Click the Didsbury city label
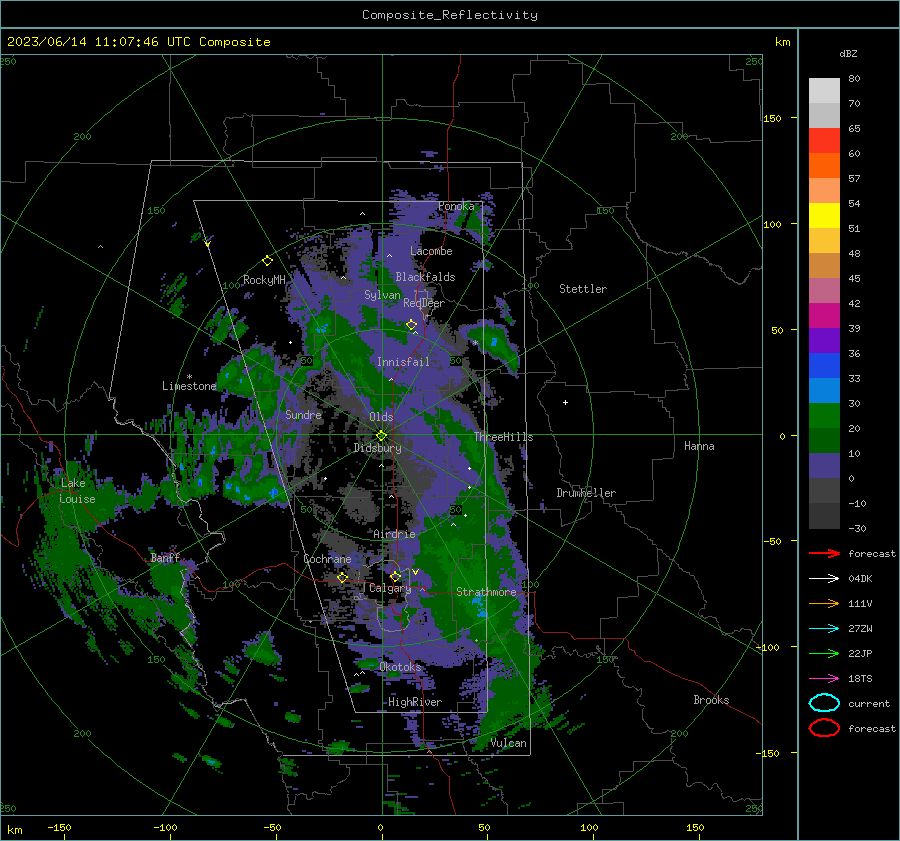Screen dimensions: 900x841 377,448
